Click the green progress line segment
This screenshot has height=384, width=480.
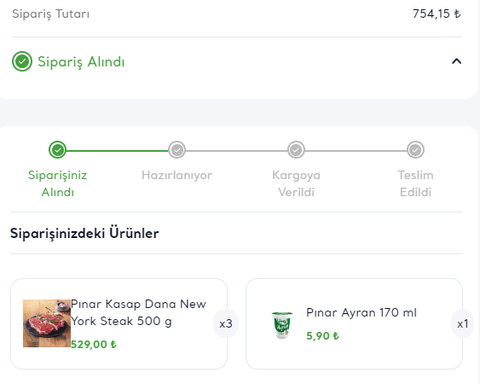(x=117, y=151)
